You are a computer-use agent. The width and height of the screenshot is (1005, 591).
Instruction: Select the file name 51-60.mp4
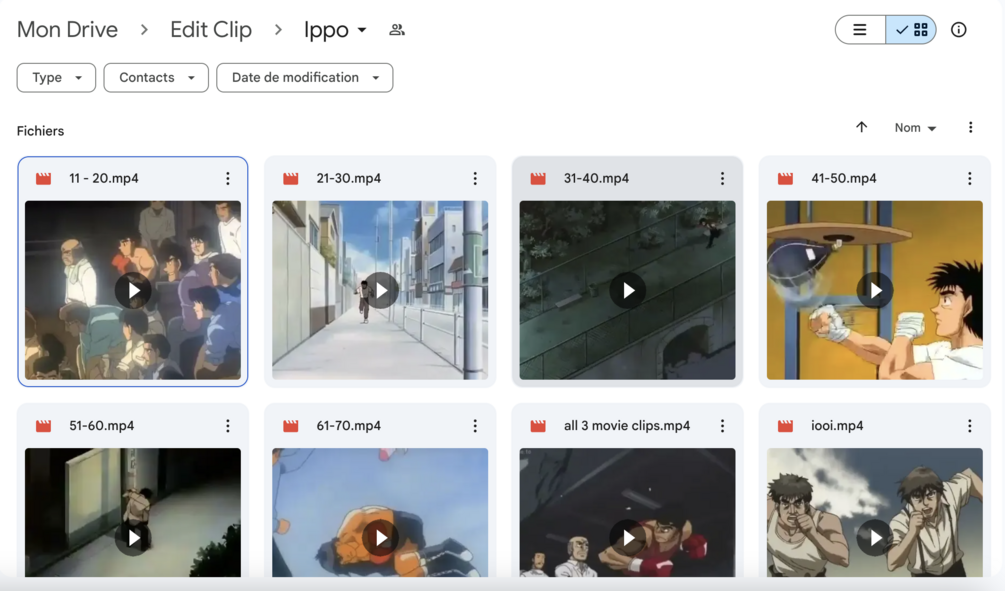pos(102,426)
